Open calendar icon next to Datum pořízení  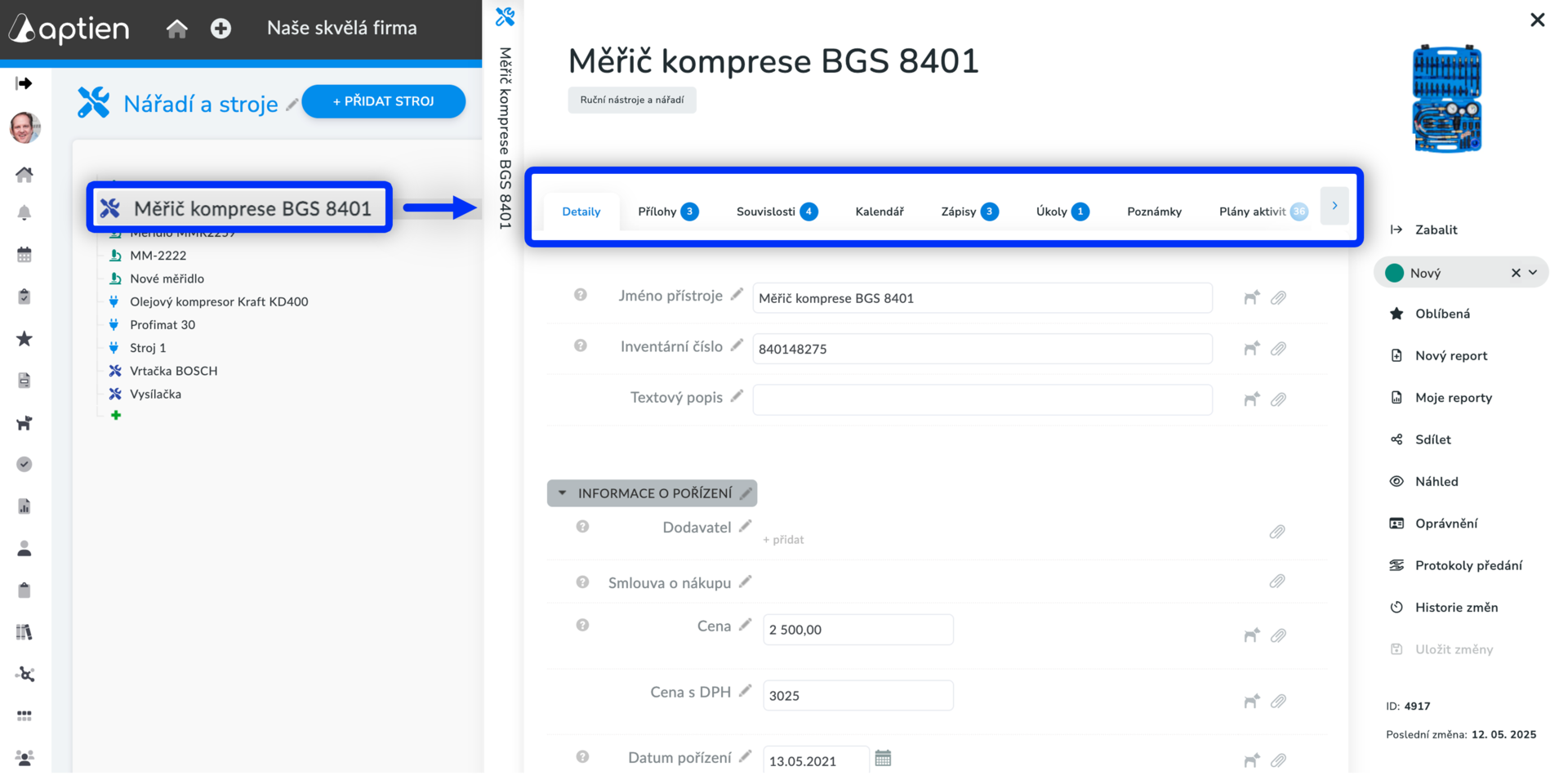(883, 759)
